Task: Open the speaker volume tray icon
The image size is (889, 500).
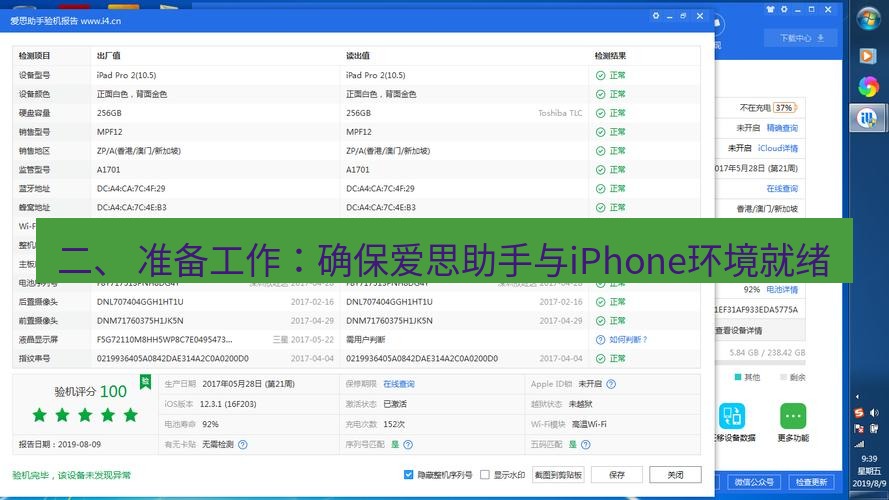Action: (x=874, y=413)
